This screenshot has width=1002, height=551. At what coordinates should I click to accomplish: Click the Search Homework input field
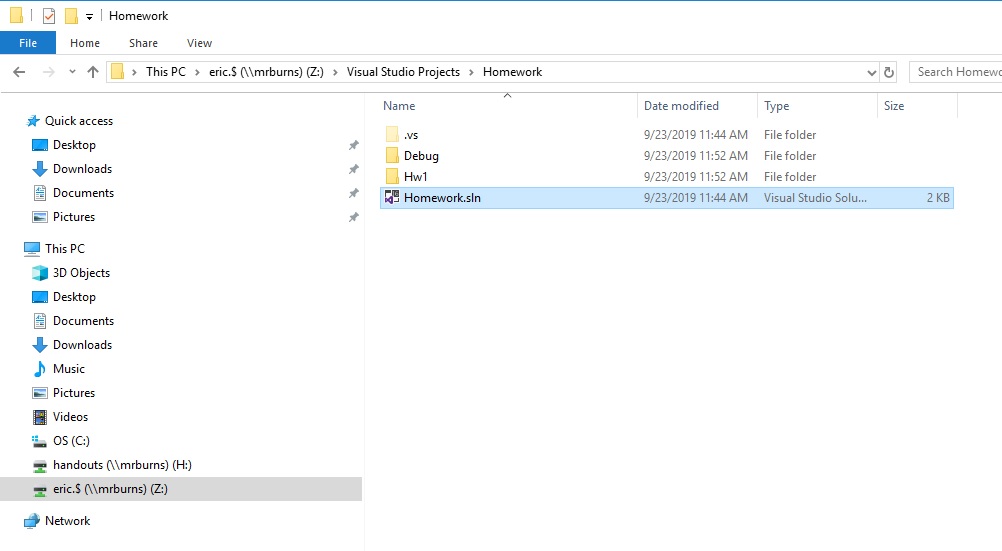point(956,72)
